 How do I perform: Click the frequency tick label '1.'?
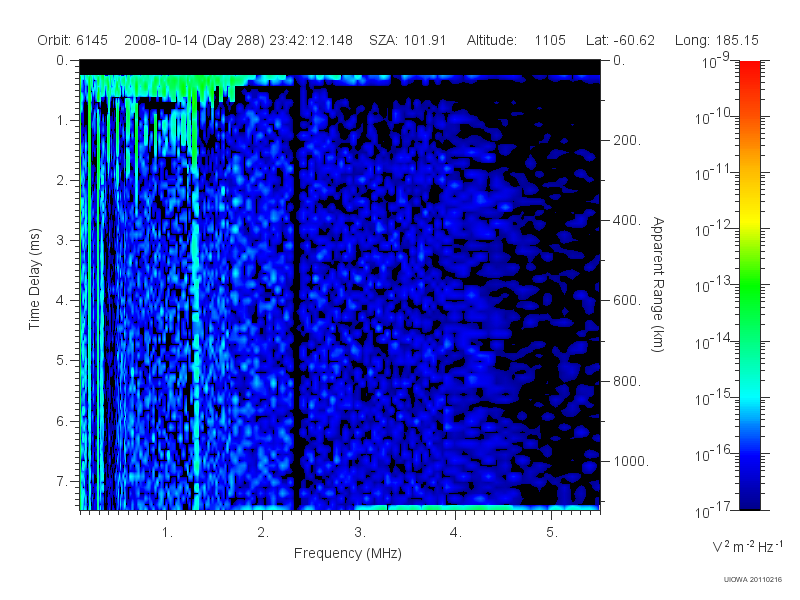click(x=167, y=532)
